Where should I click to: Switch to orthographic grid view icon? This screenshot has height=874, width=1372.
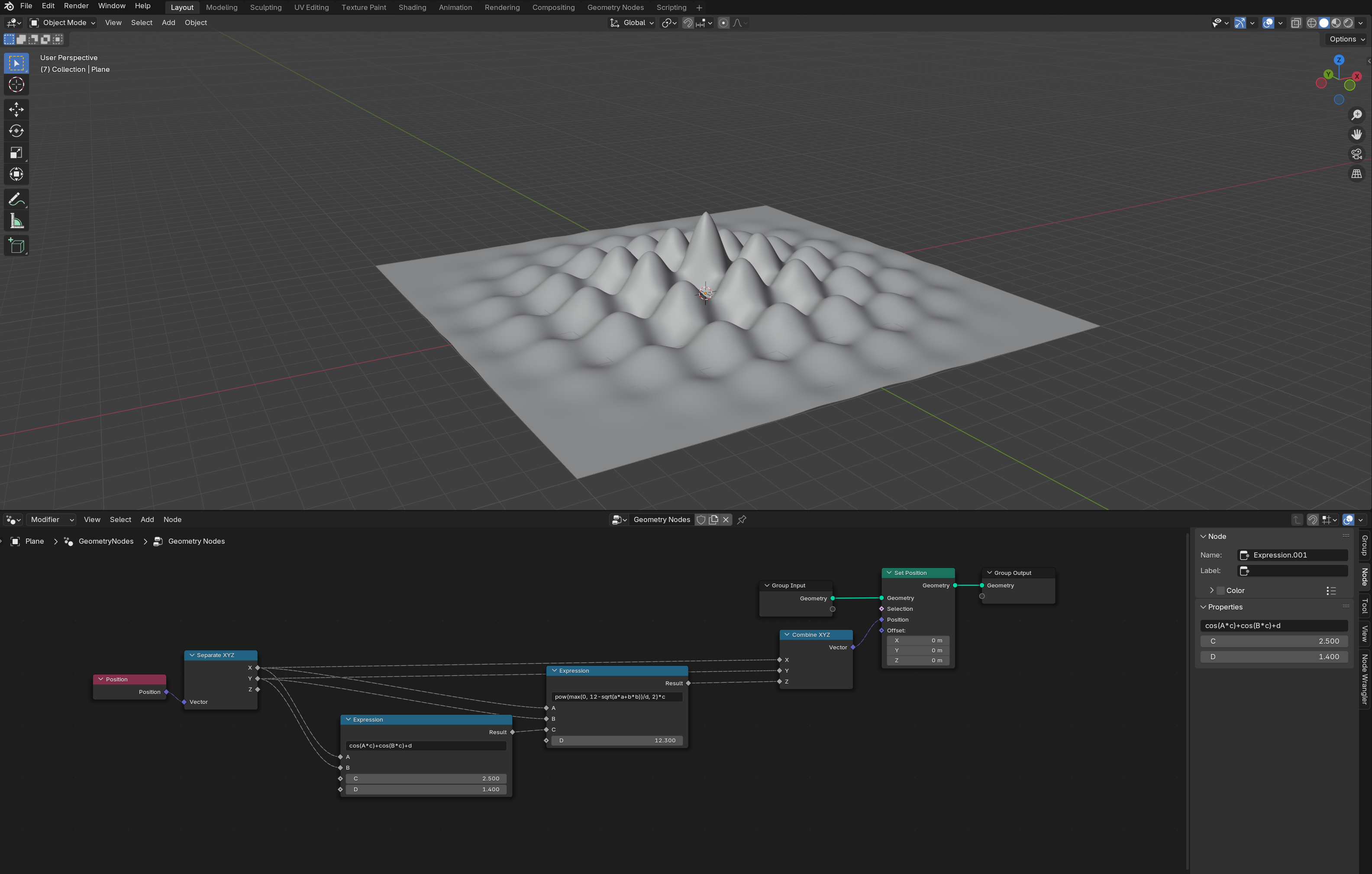point(1356,174)
